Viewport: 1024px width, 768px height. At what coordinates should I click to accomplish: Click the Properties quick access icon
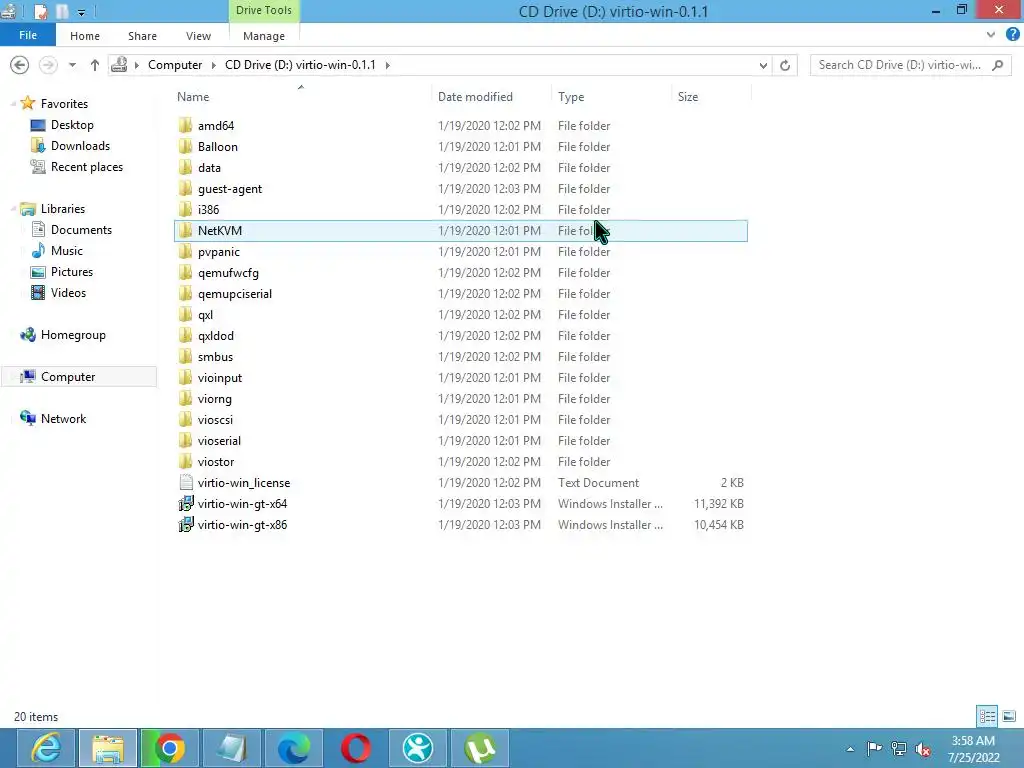coord(40,11)
